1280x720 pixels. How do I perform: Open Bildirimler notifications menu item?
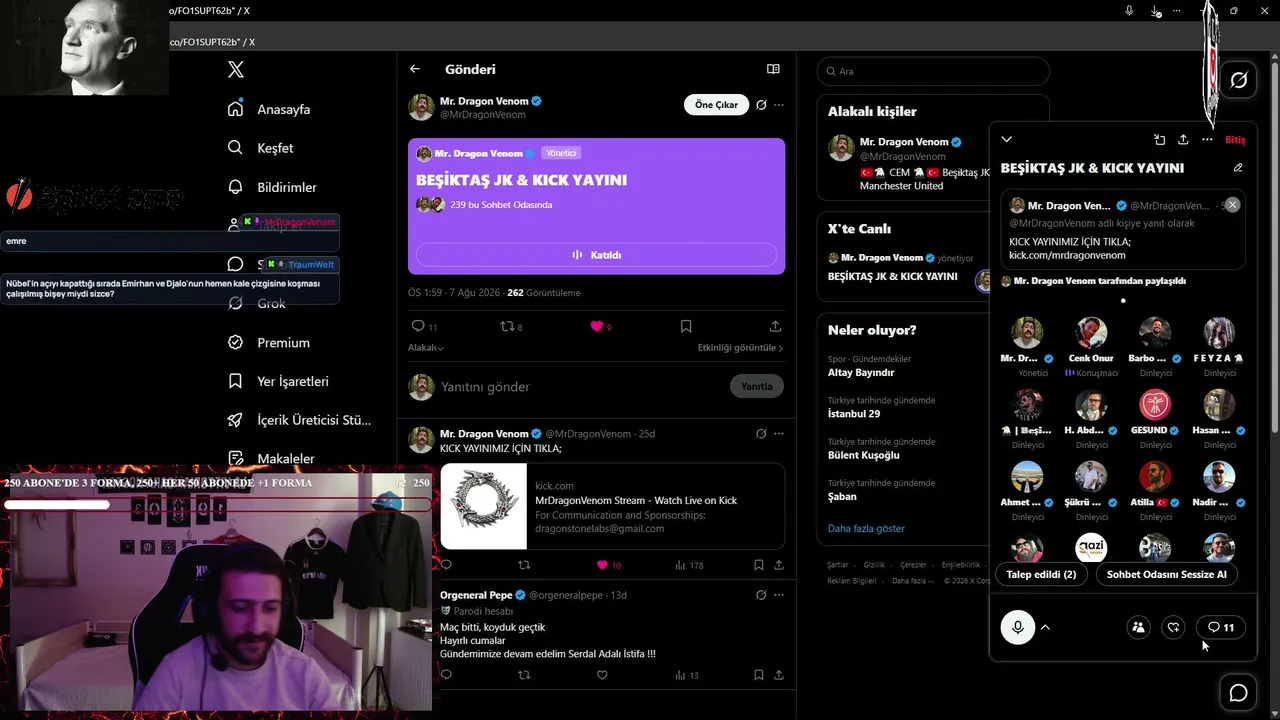pos(272,187)
